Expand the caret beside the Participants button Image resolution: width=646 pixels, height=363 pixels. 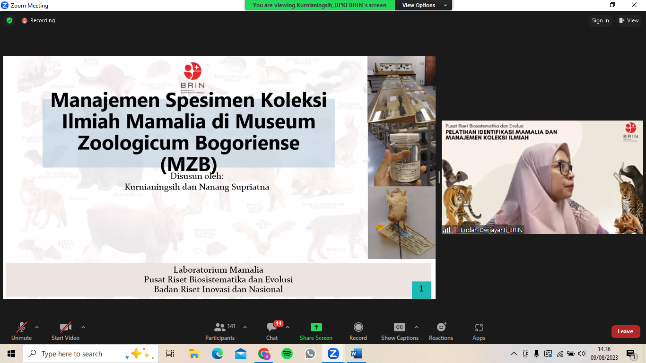click(x=245, y=327)
